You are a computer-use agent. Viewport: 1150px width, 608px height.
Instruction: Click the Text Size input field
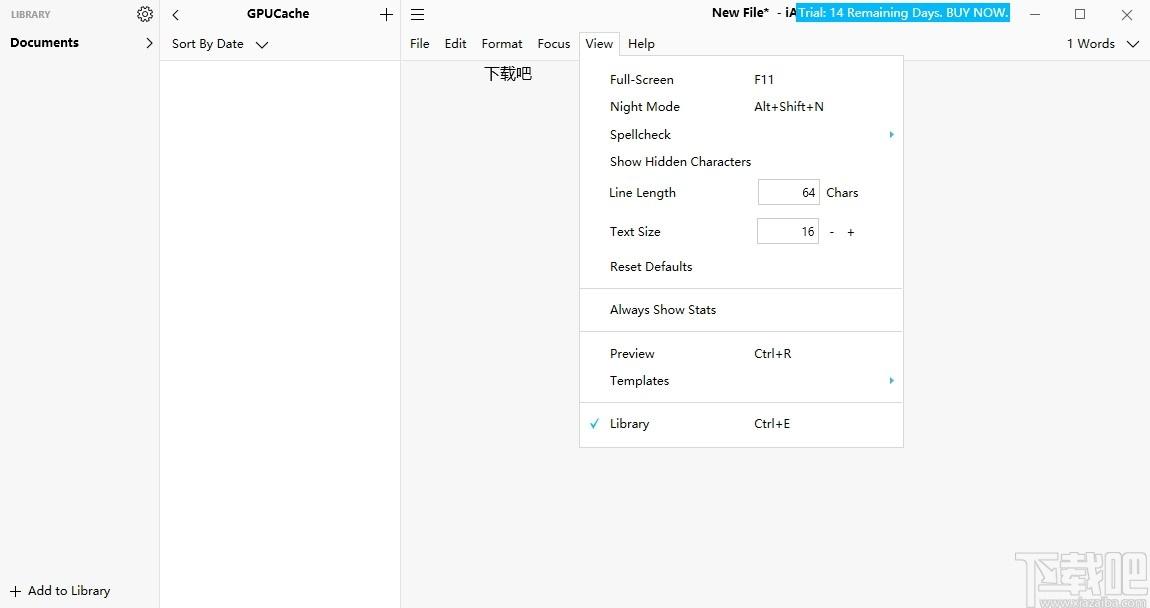[x=788, y=231]
